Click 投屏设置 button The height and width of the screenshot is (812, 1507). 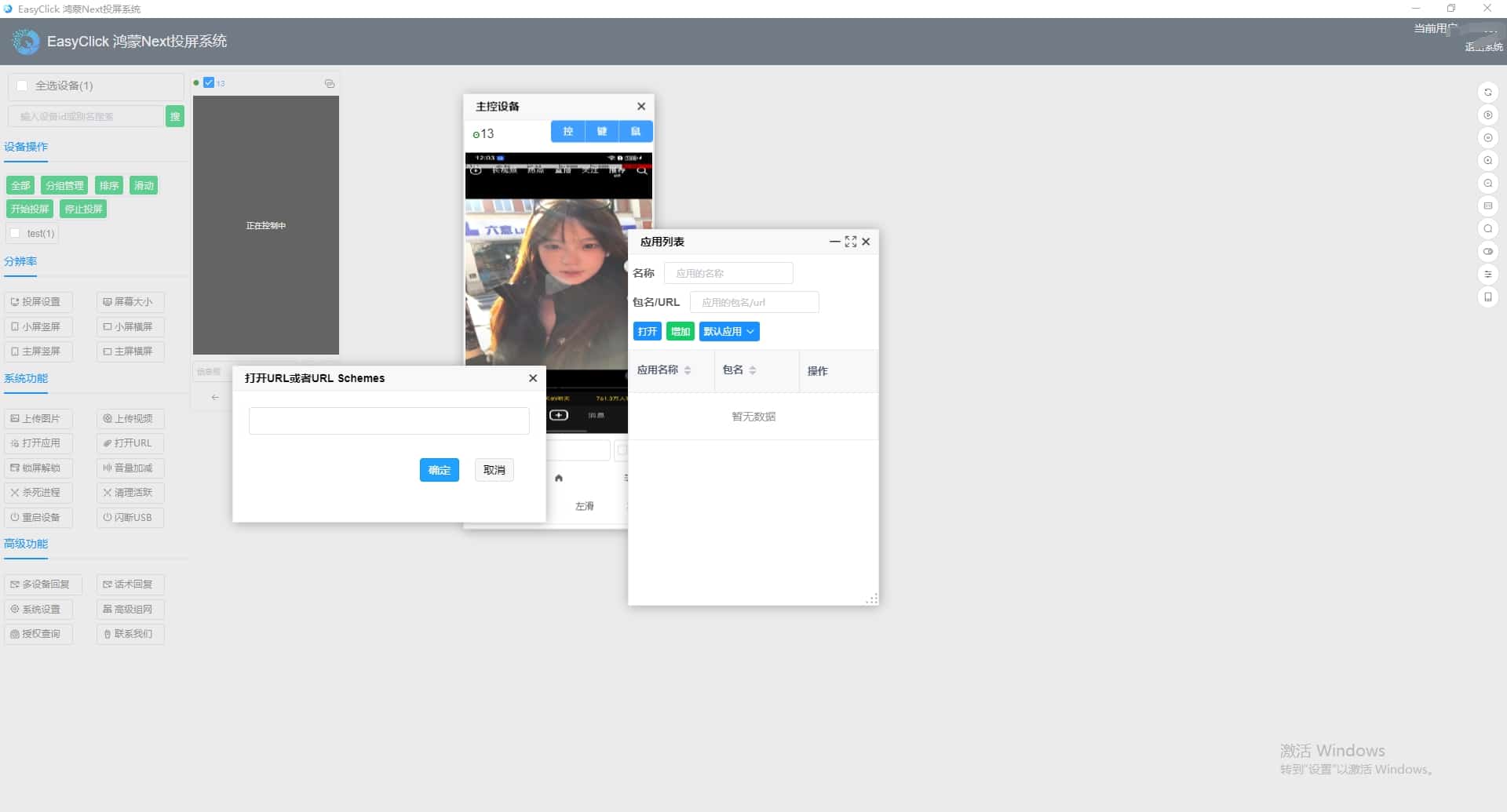[x=38, y=302]
